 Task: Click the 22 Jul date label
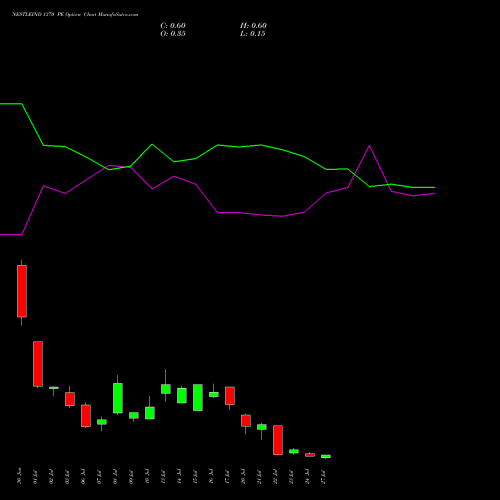pos(275,477)
